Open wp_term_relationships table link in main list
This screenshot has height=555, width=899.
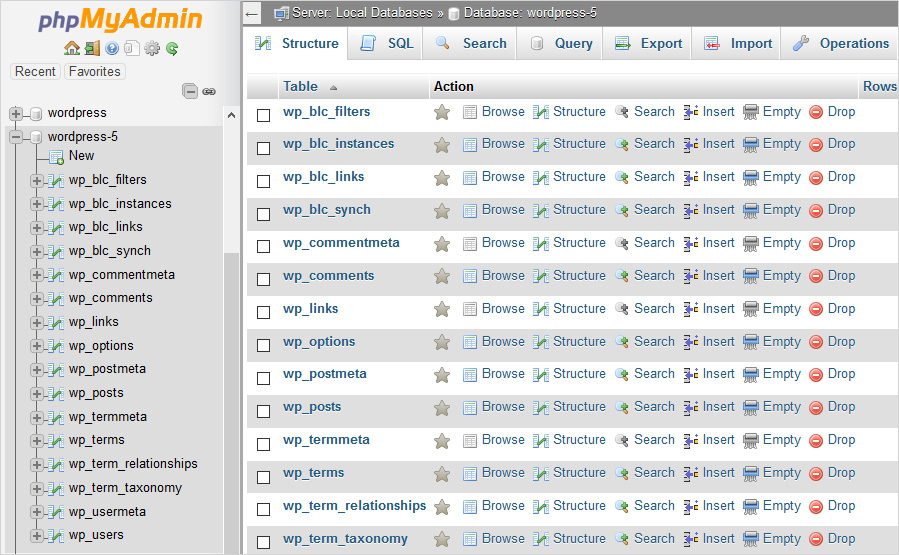[354, 506]
